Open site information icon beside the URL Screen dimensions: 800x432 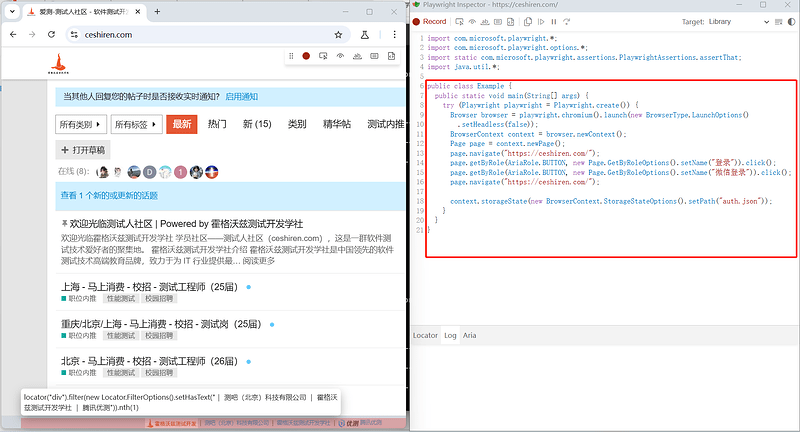[74, 35]
